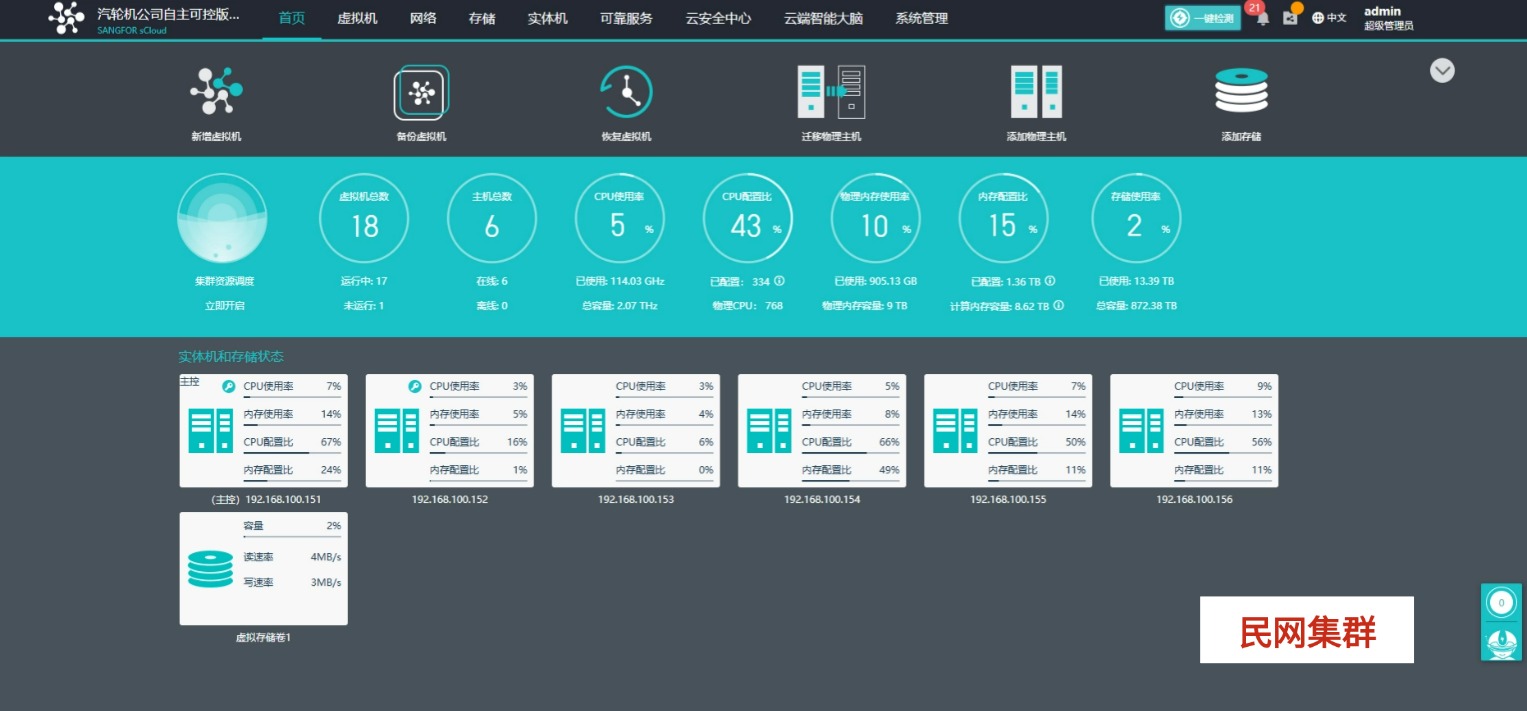Select the 迁移物理主机 icon
1527x711 pixels.
831,92
